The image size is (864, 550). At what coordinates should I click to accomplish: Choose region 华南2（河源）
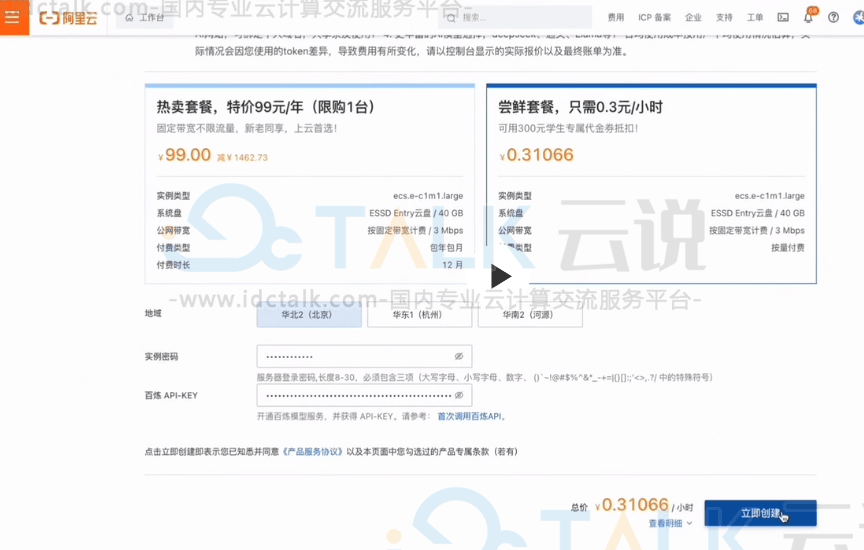pyautogui.click(x=530, y=315)
